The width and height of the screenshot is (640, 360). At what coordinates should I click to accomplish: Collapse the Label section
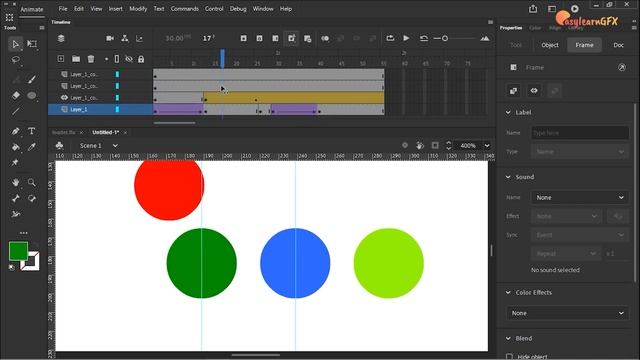(508, 112)
